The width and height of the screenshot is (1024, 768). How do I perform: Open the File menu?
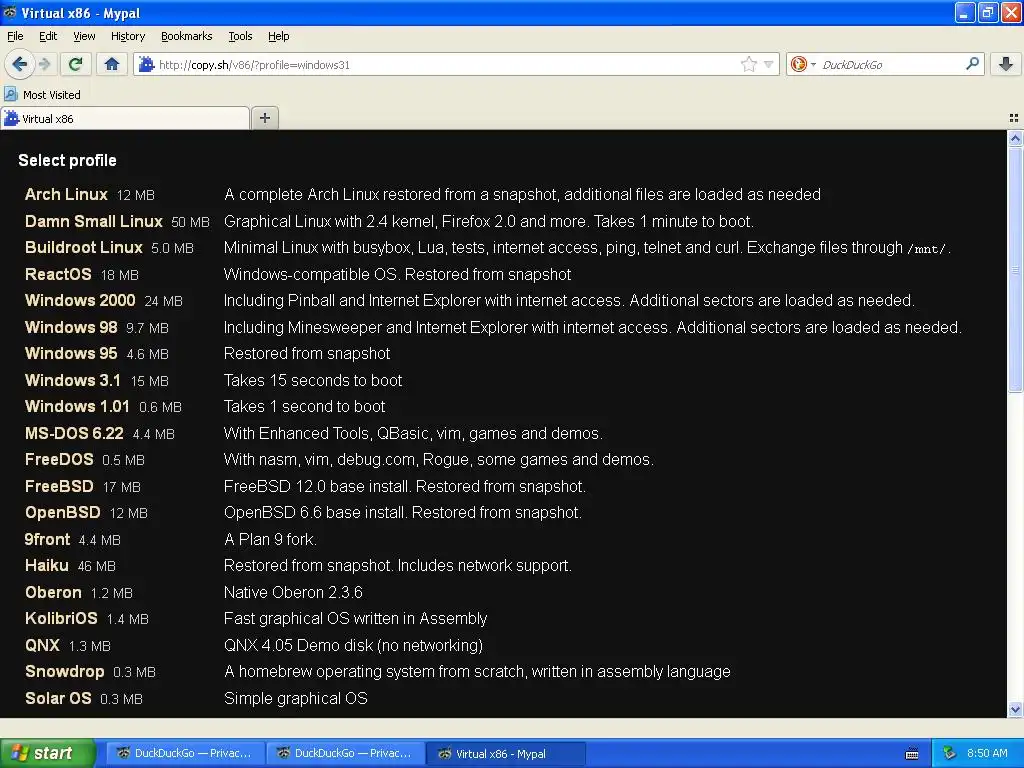tap(15, 36)
